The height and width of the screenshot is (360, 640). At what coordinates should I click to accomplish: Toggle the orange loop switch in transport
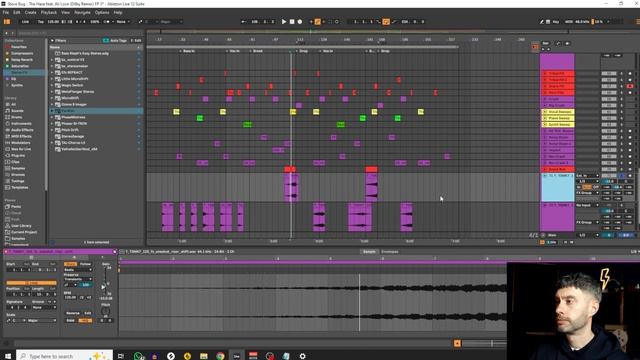(386, 22)
